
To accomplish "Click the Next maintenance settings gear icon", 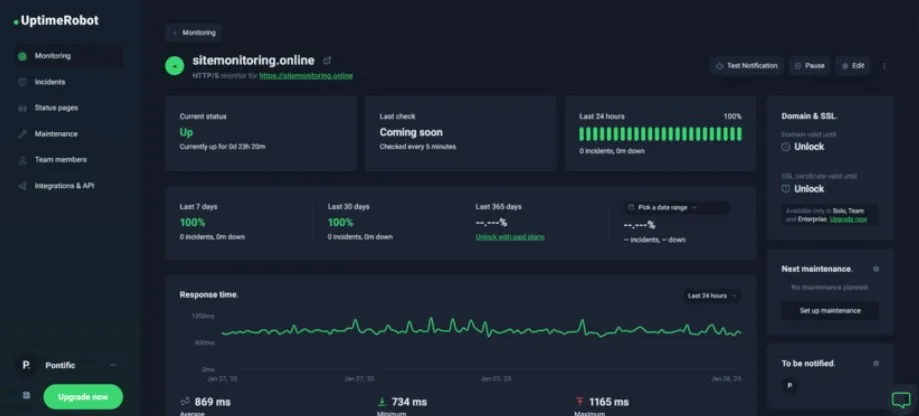I will 876,269.
